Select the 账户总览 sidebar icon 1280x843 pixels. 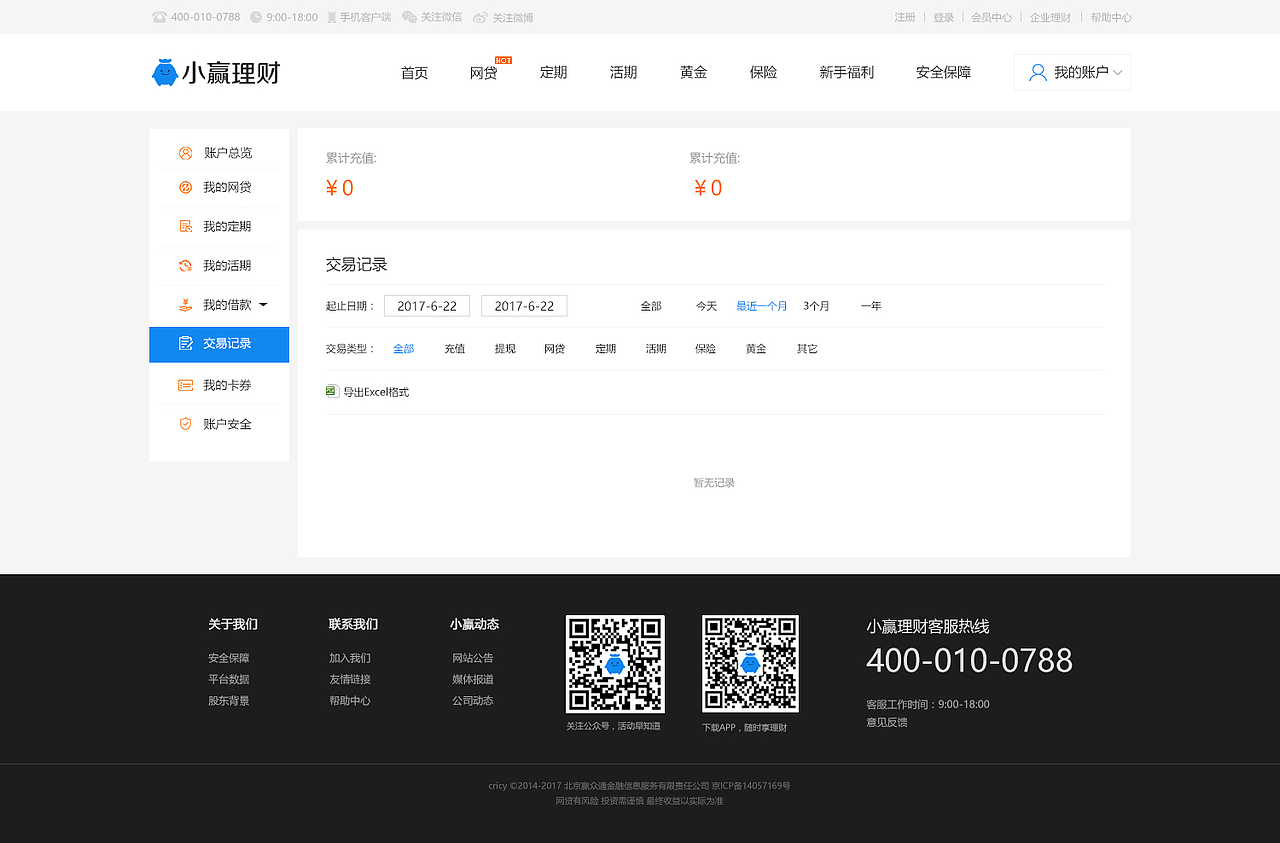click(x=184, y=152)
